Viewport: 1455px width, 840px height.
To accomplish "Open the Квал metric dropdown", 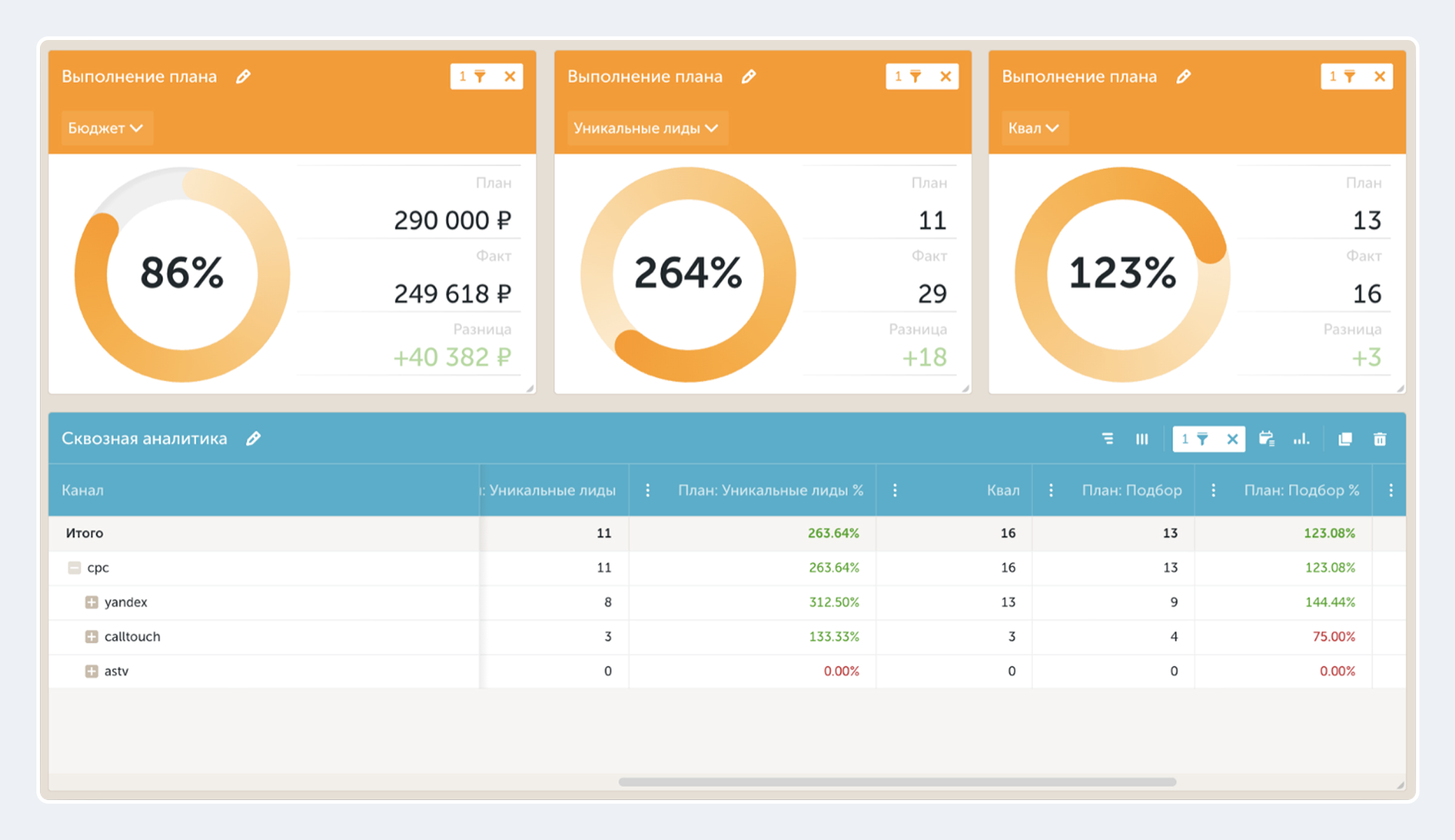I will (1034, 128).
